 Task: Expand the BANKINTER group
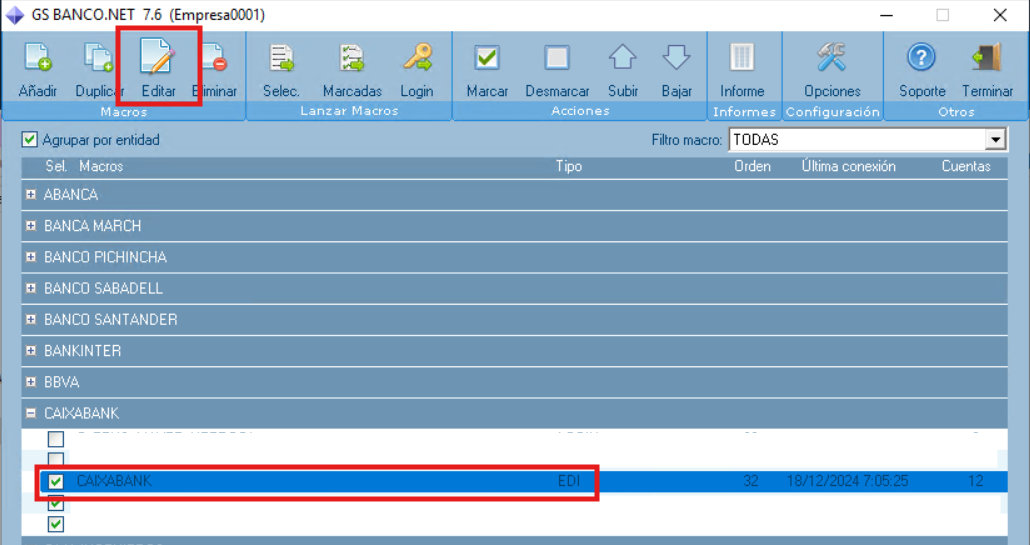[31, 351]
